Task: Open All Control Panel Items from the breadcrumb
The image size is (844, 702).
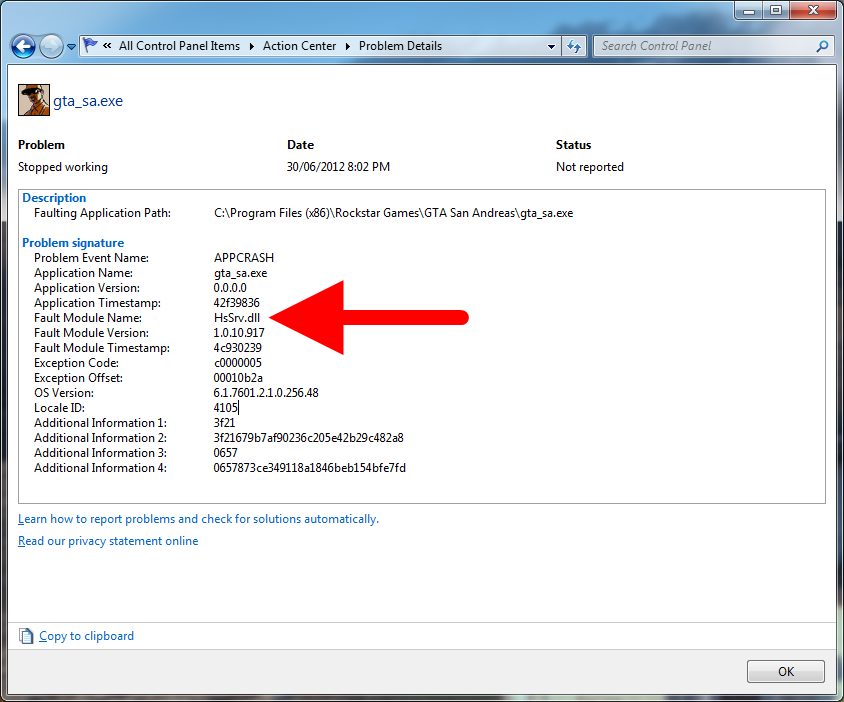Action: coord(180,46)
